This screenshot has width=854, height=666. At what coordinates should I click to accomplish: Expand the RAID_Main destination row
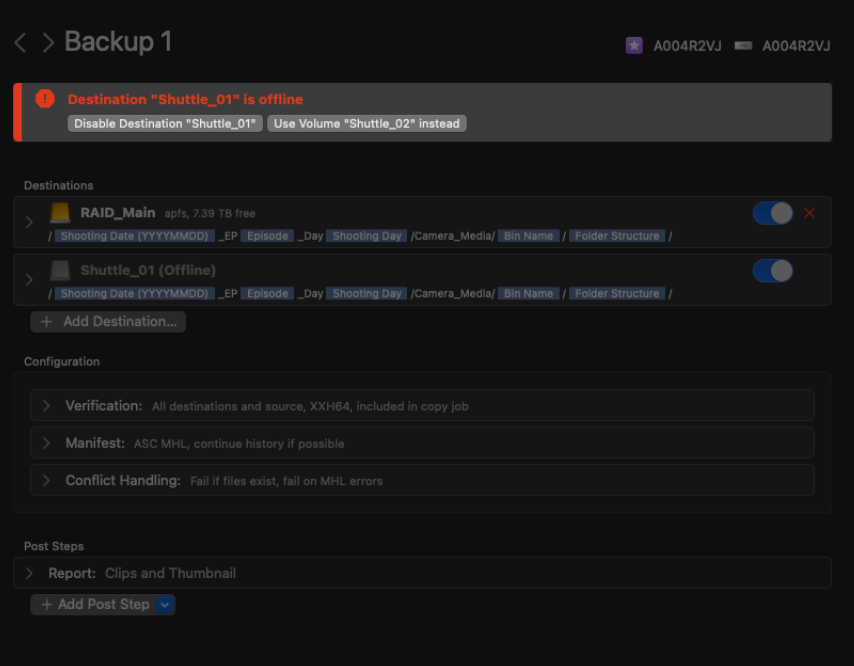[x=29, y=222]
